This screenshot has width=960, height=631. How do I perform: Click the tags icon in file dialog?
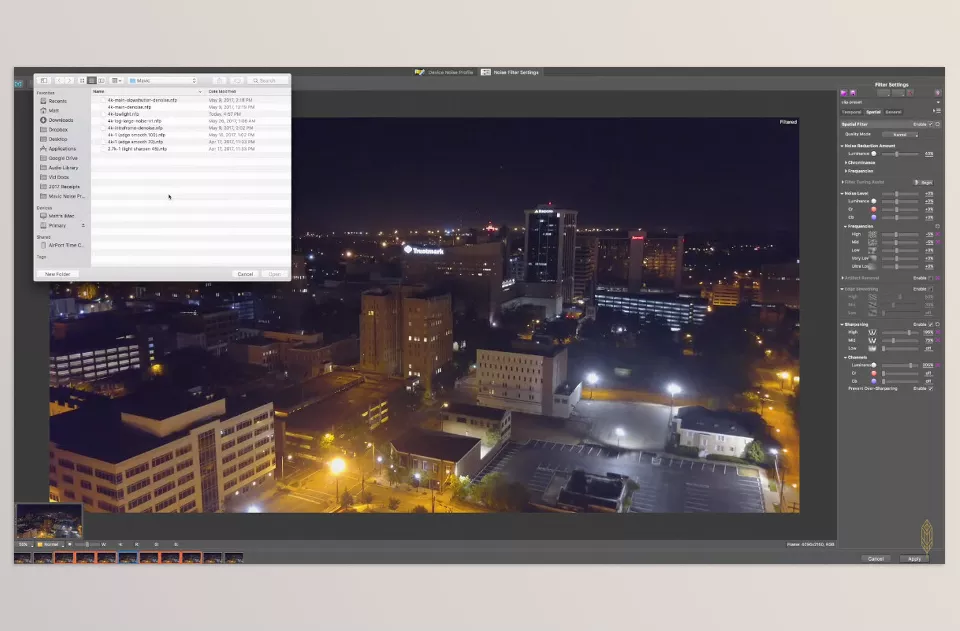(x=237, y=81)
